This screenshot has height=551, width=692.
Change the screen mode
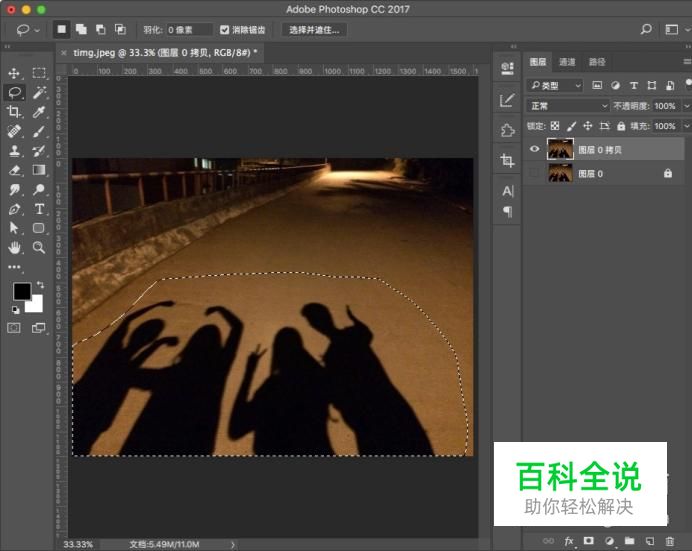[39, 328]
